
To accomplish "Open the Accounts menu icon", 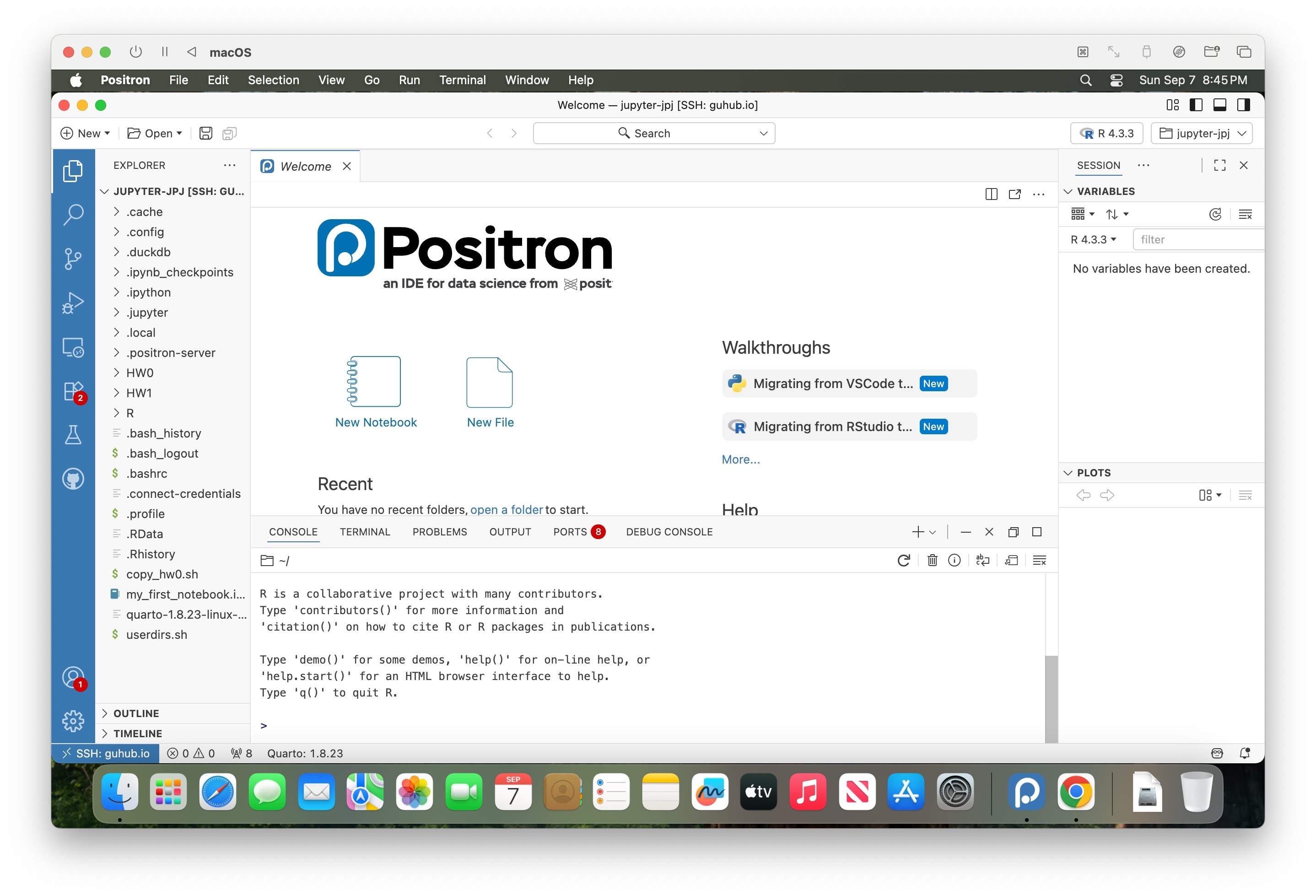I will click(x=72, y=677).
